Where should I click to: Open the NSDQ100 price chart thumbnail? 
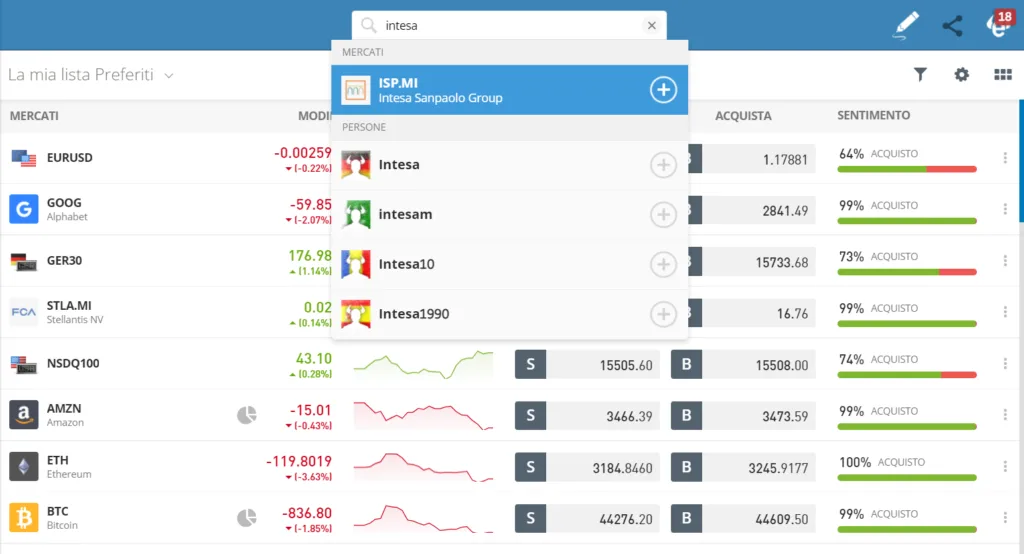[423, 365]
